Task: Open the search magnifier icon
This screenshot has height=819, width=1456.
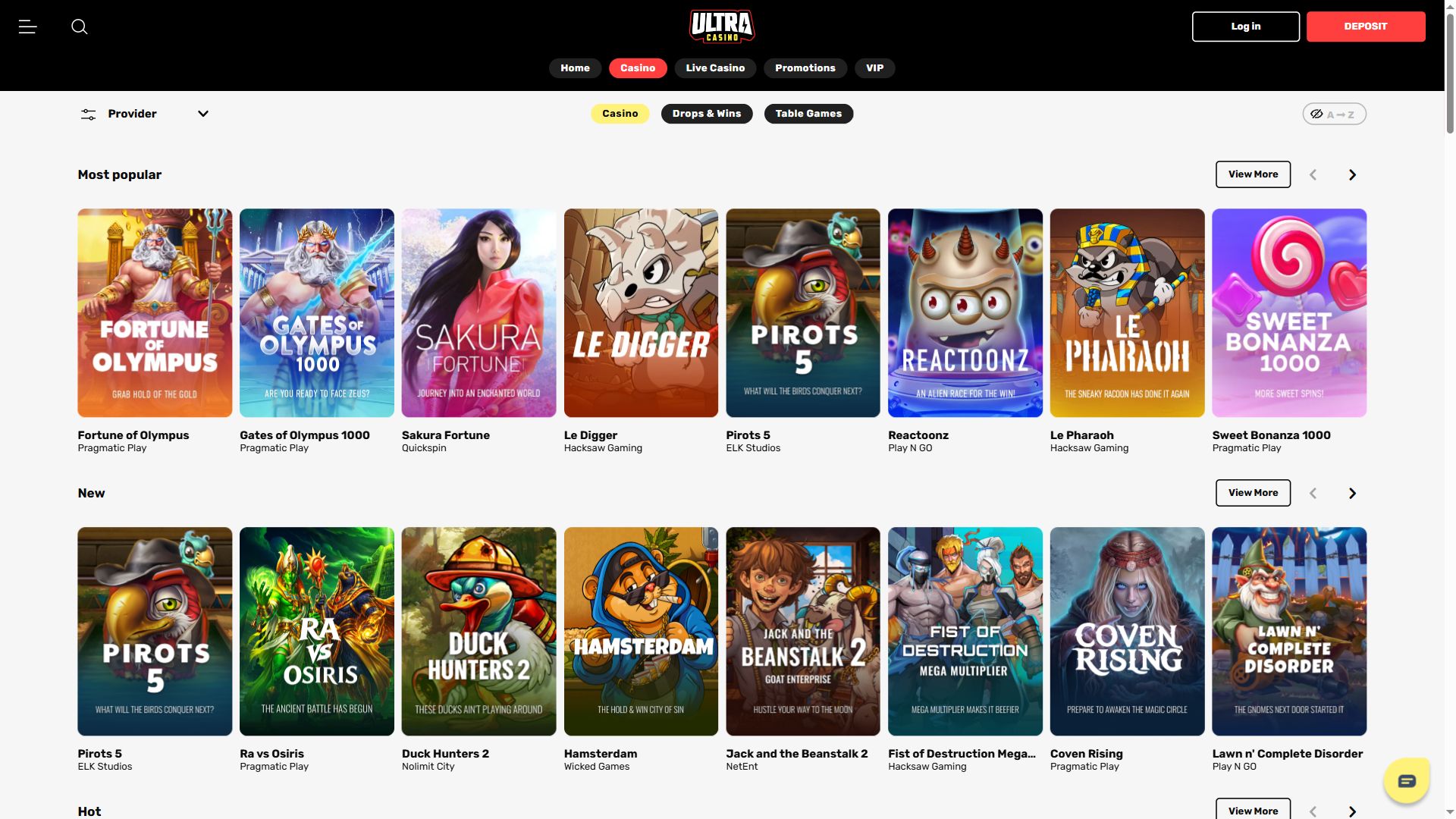Action: pyautogui.click(x=80, y=27)
